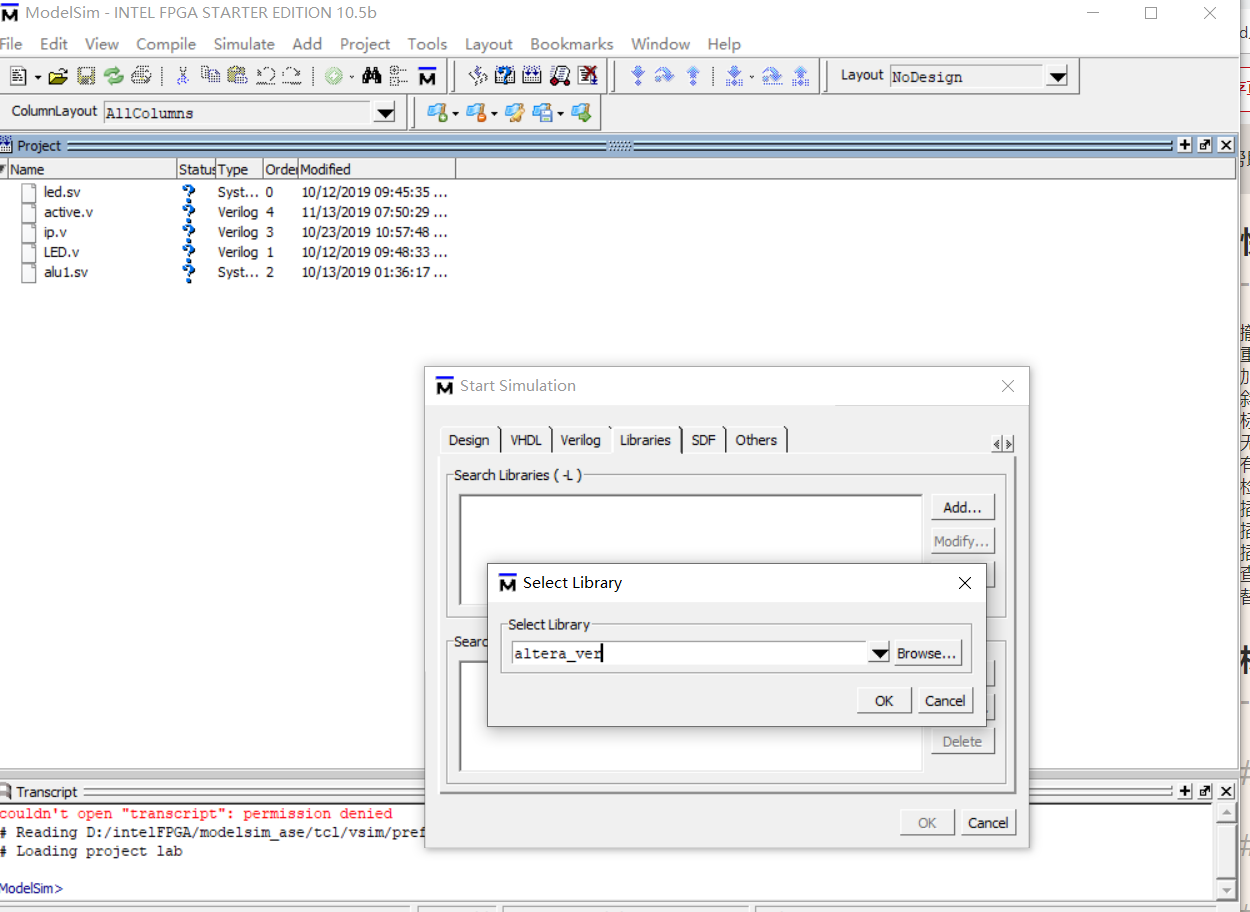
Task: Sort by the Modified column header
Action: [376, 169]
